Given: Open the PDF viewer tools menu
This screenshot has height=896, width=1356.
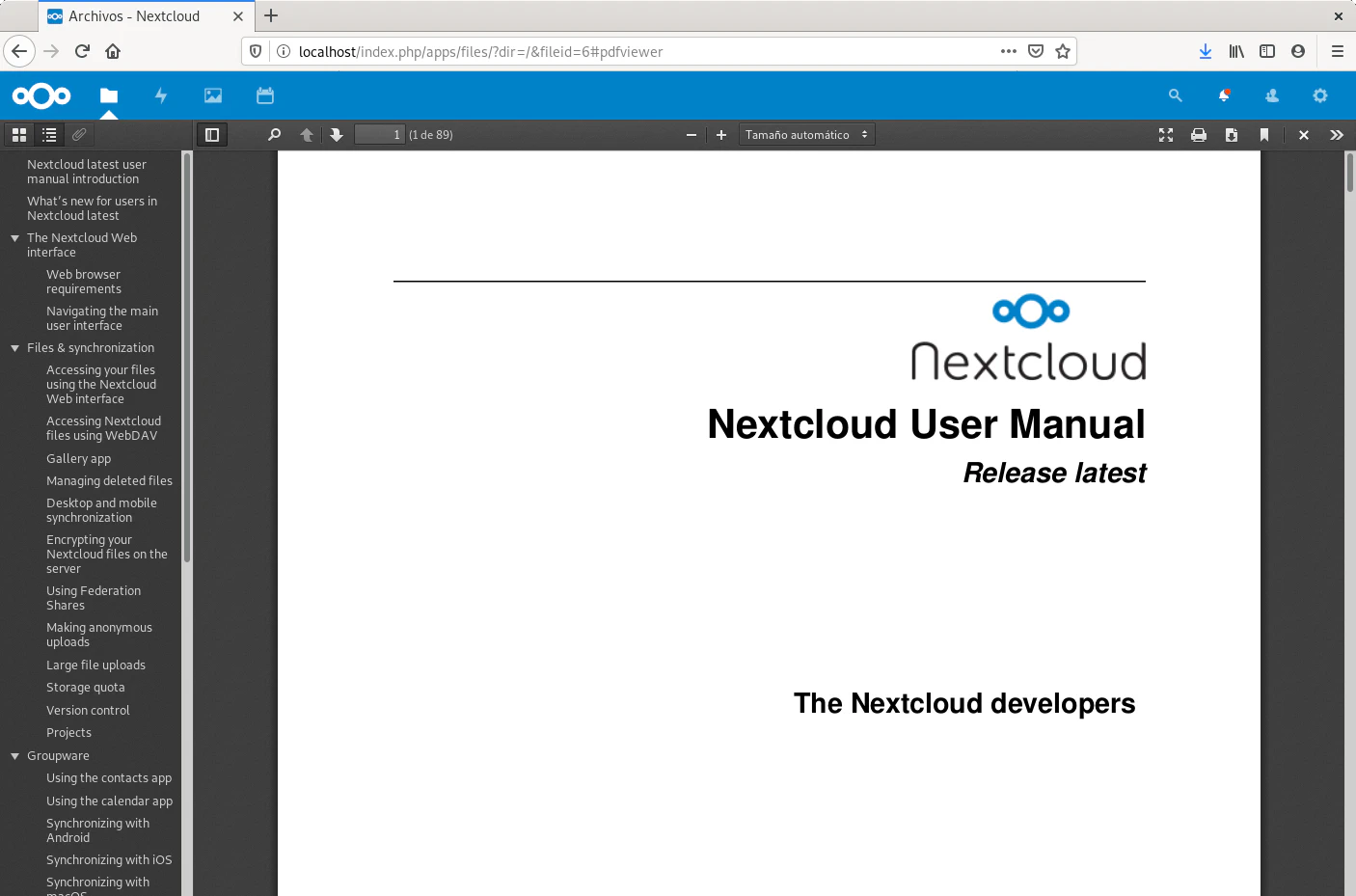Looking at the screenshot, I should tap(1336, 135).
